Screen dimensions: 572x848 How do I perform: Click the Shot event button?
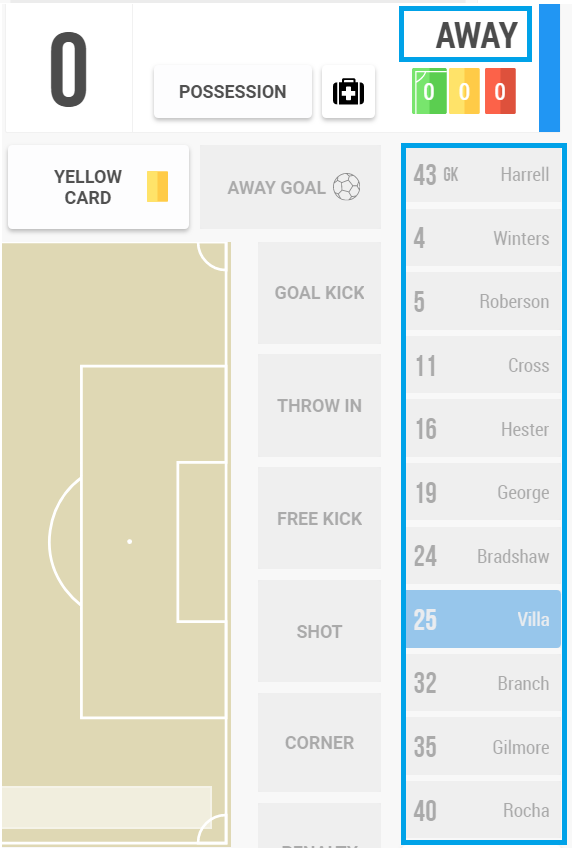click(320, 631)
